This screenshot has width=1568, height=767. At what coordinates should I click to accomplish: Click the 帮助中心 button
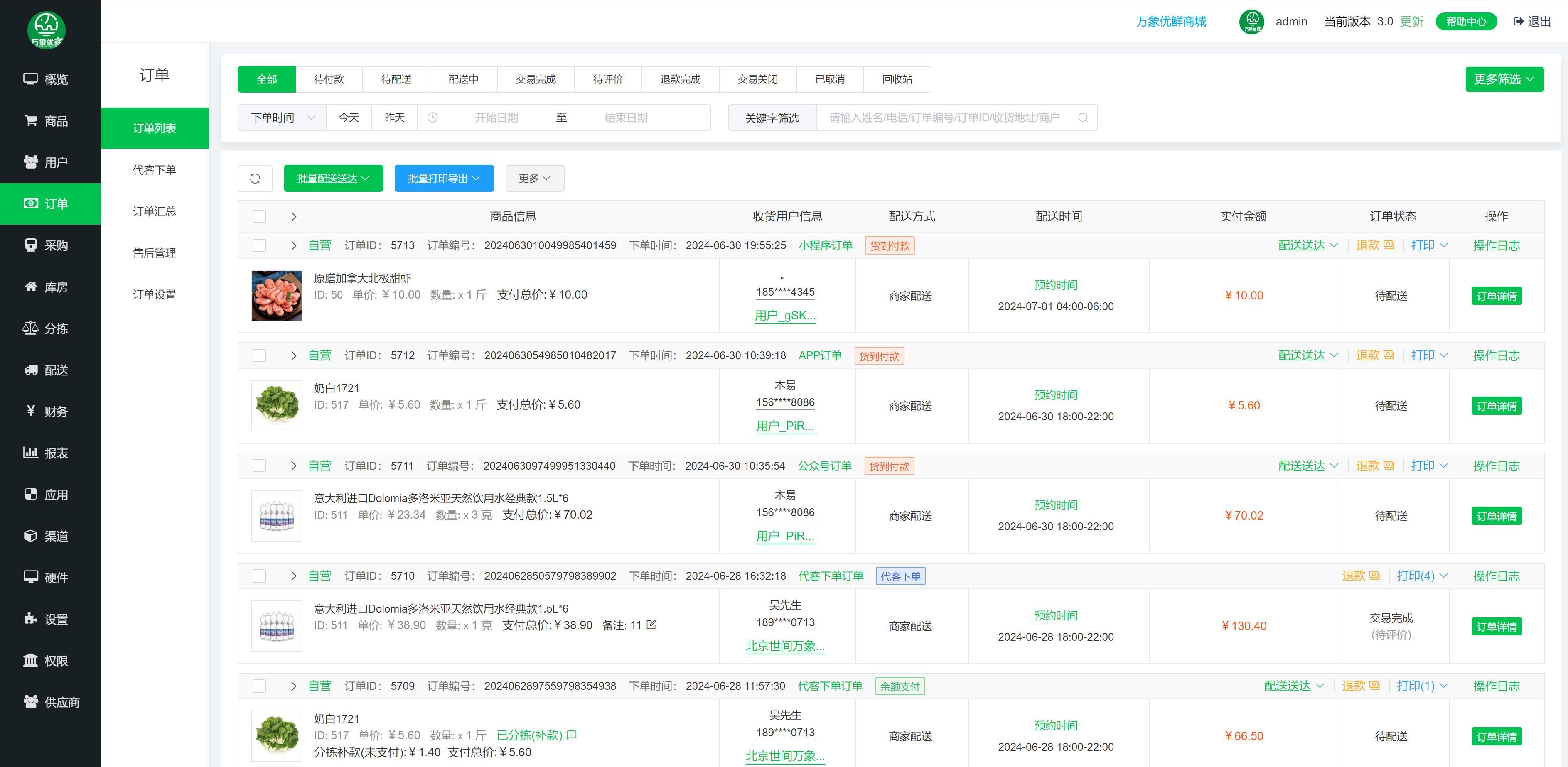[1466, 22]
